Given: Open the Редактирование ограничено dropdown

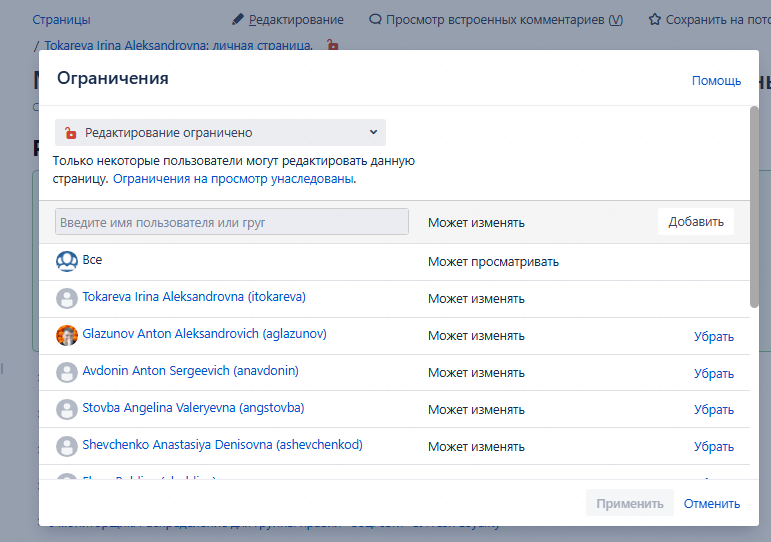Looking at the screenshot, I should (x=220, y=132).
